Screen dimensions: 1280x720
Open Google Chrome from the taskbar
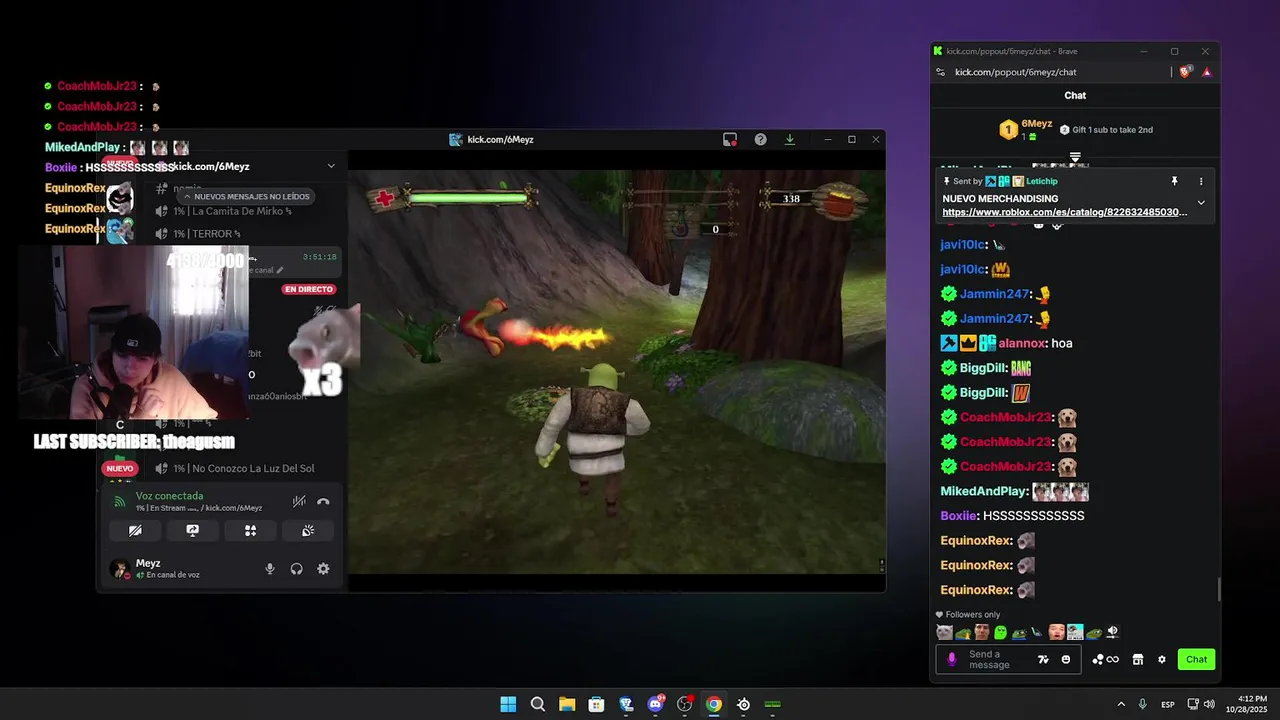click(x=714, y=704)
